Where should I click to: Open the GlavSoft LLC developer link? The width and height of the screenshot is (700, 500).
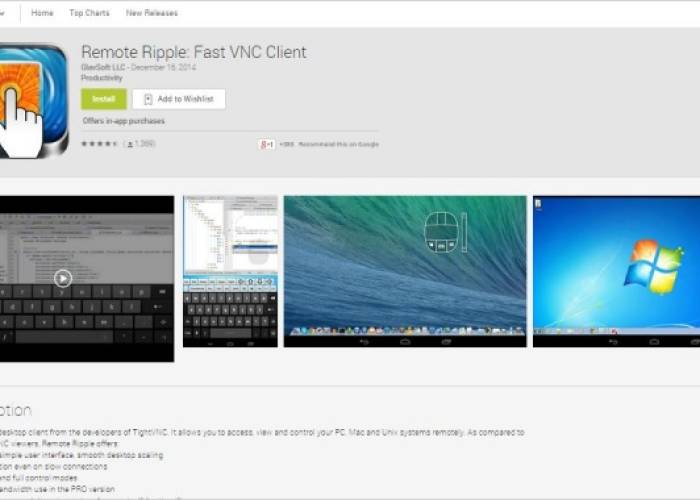(103, 67)
